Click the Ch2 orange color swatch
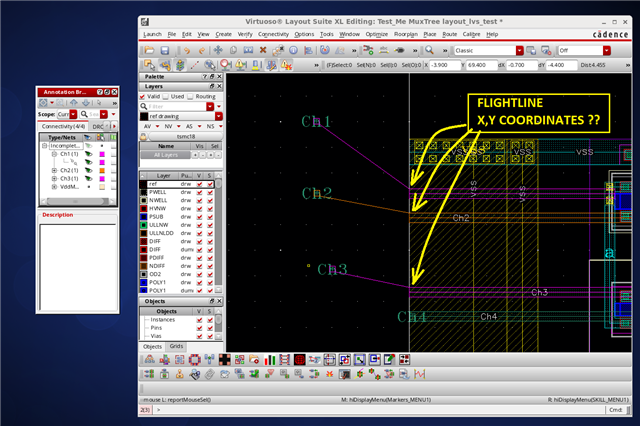Viewport: 640px width, 426px height. click(x=102, y=171)
